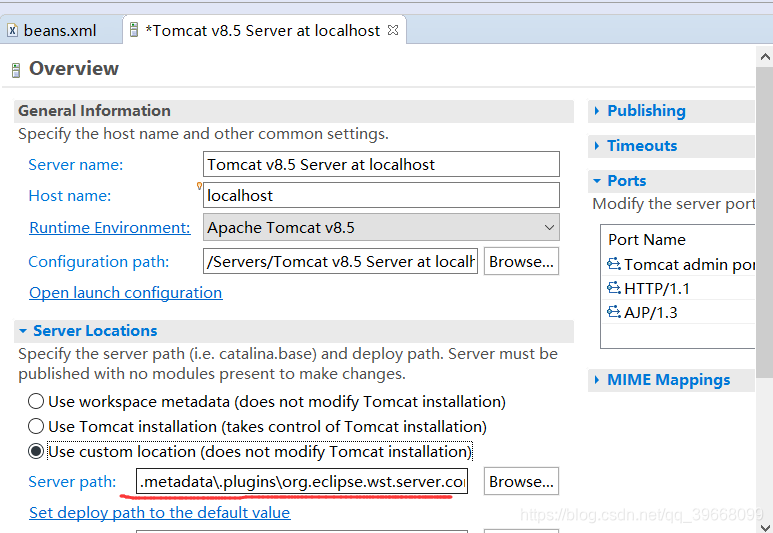Collapse the Server Locations section

pyautogui.click(x=23, y=331)
